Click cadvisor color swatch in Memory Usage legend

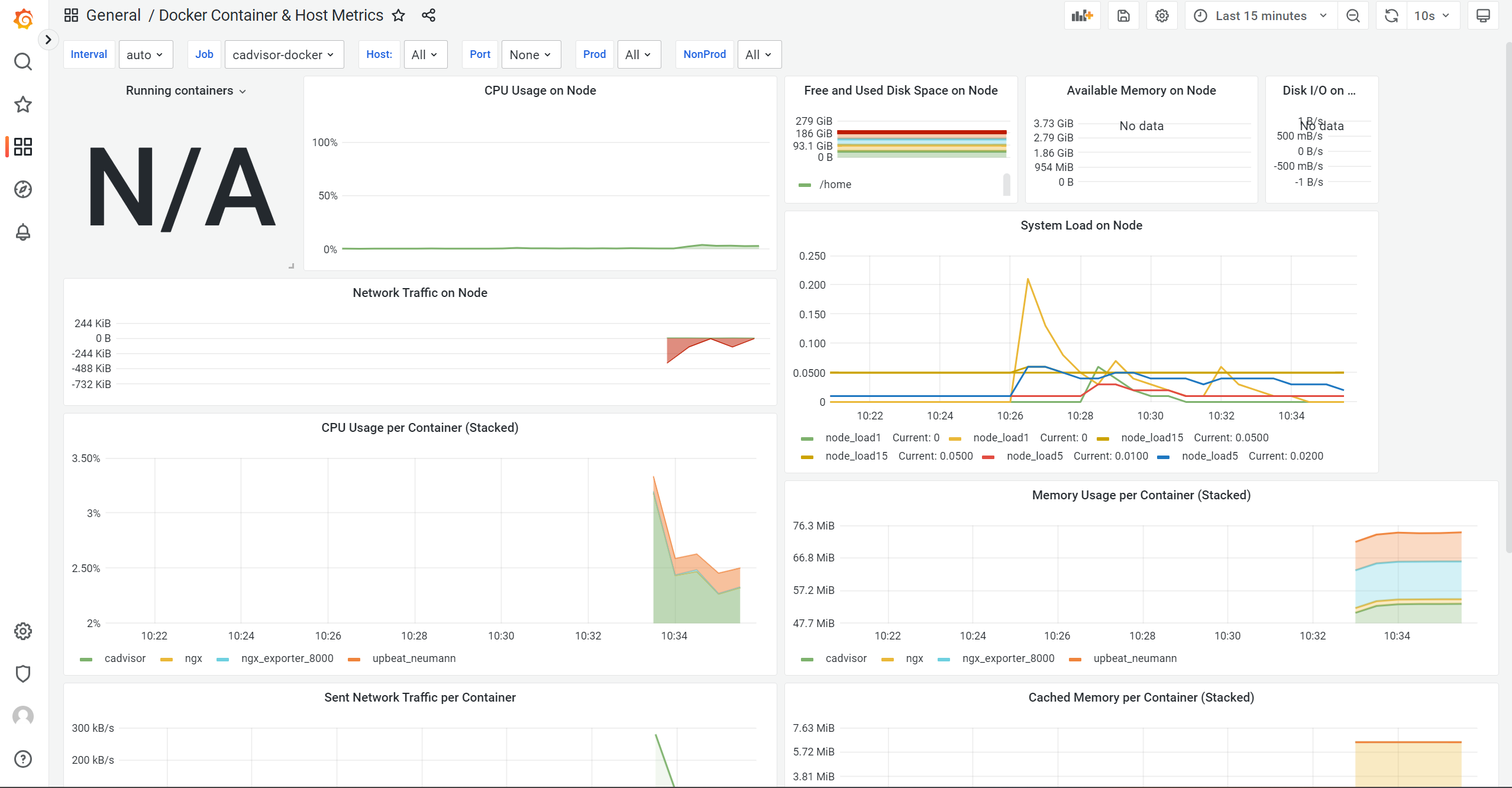click(807, 660)
